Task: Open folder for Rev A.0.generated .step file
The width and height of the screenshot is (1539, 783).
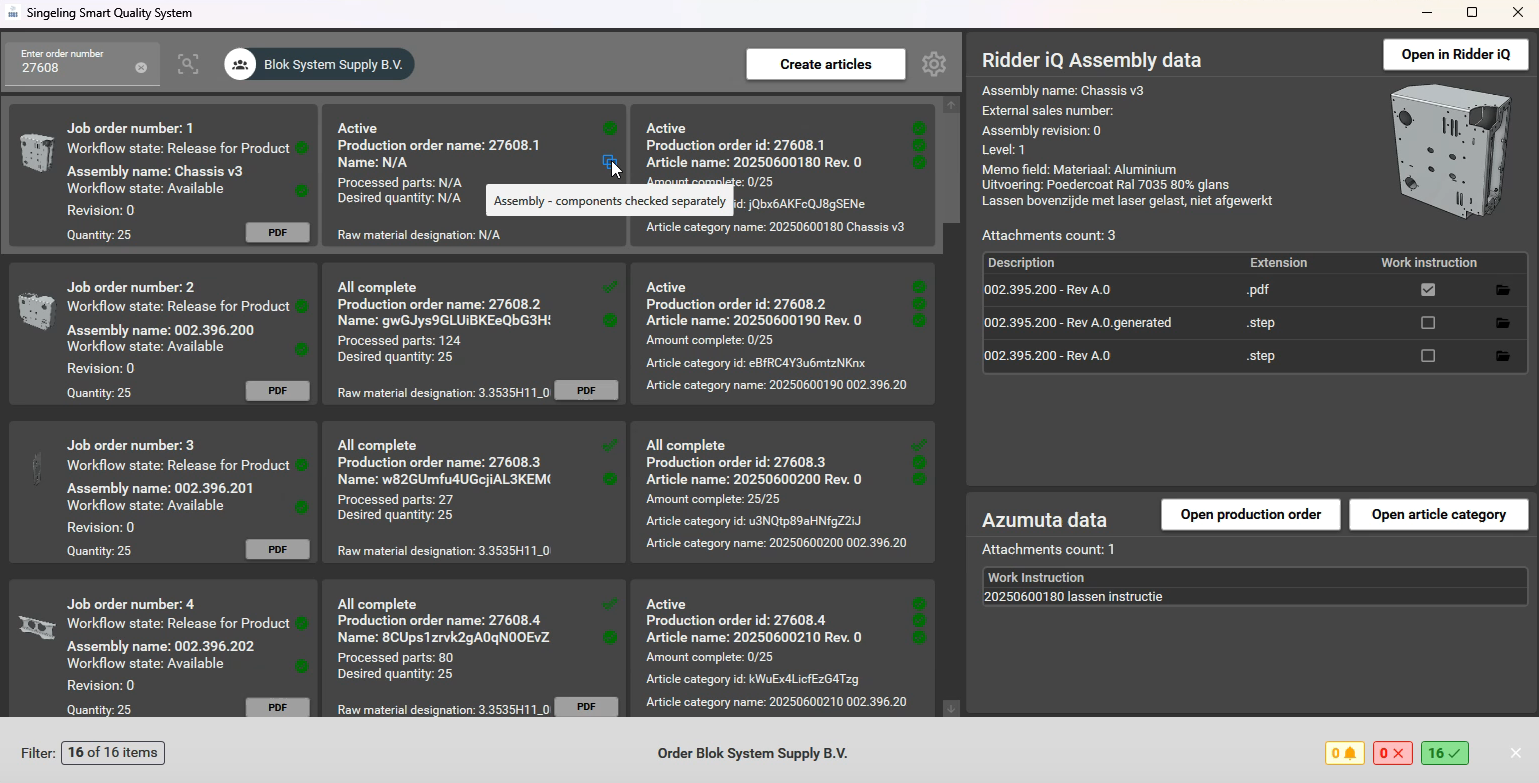Action: click(1502, 323)
